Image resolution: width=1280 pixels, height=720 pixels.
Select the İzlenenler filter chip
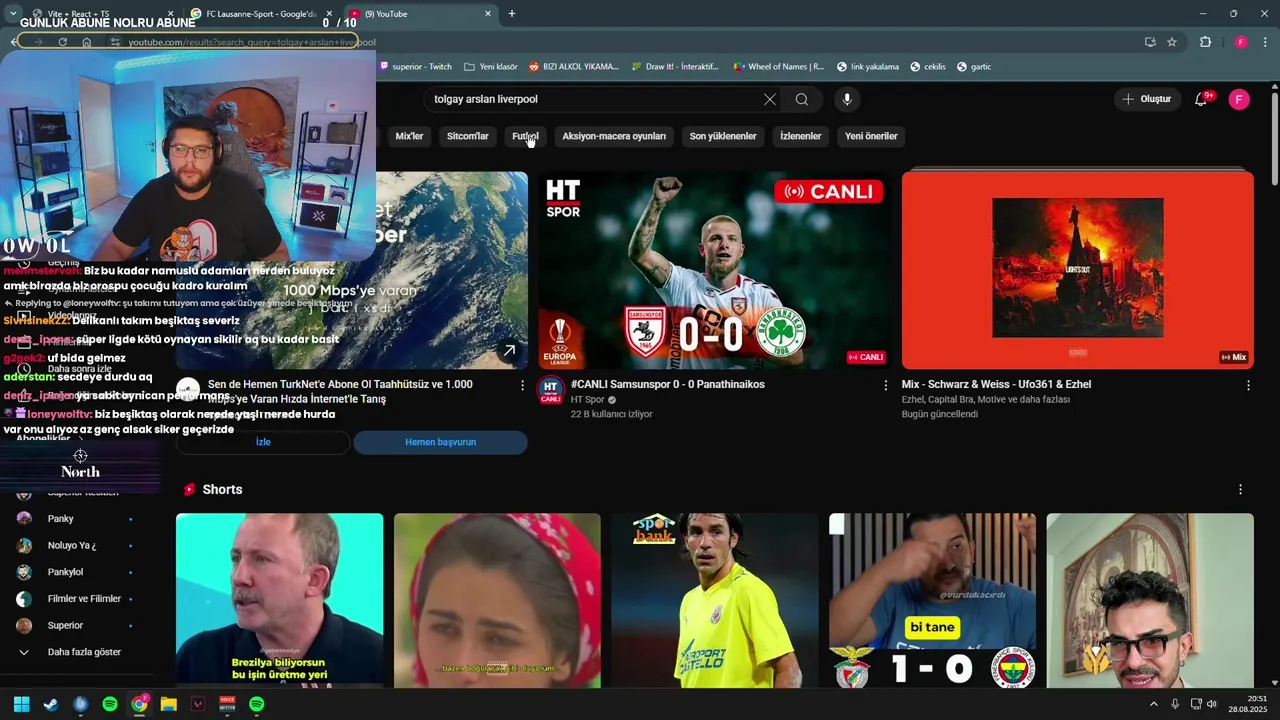click(800, 136)
